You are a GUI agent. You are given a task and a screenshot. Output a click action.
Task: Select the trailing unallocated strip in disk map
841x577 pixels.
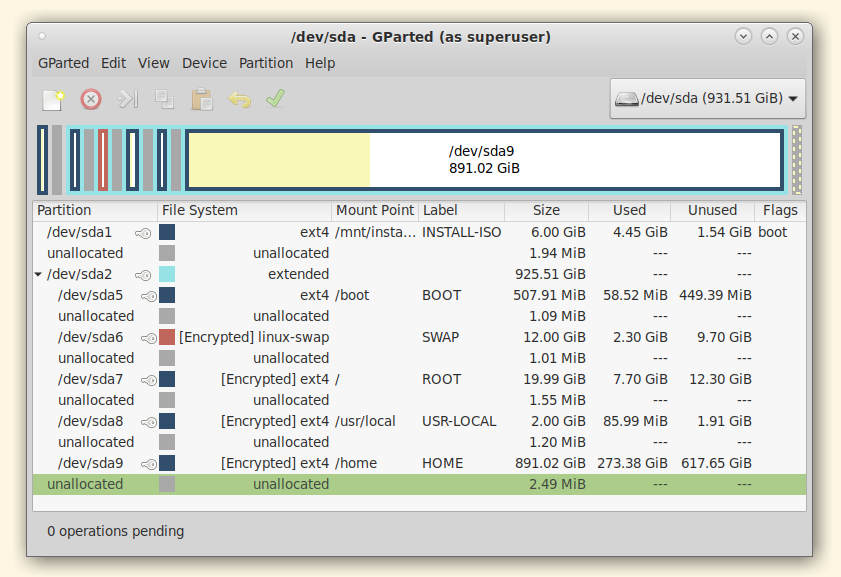pyautogui.click(x=797, y=160)
